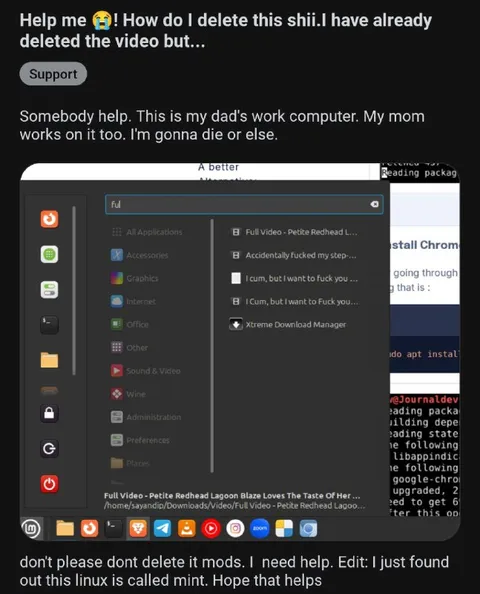Select the Administration category
This screenshot has height=594, width=480.
146,417
